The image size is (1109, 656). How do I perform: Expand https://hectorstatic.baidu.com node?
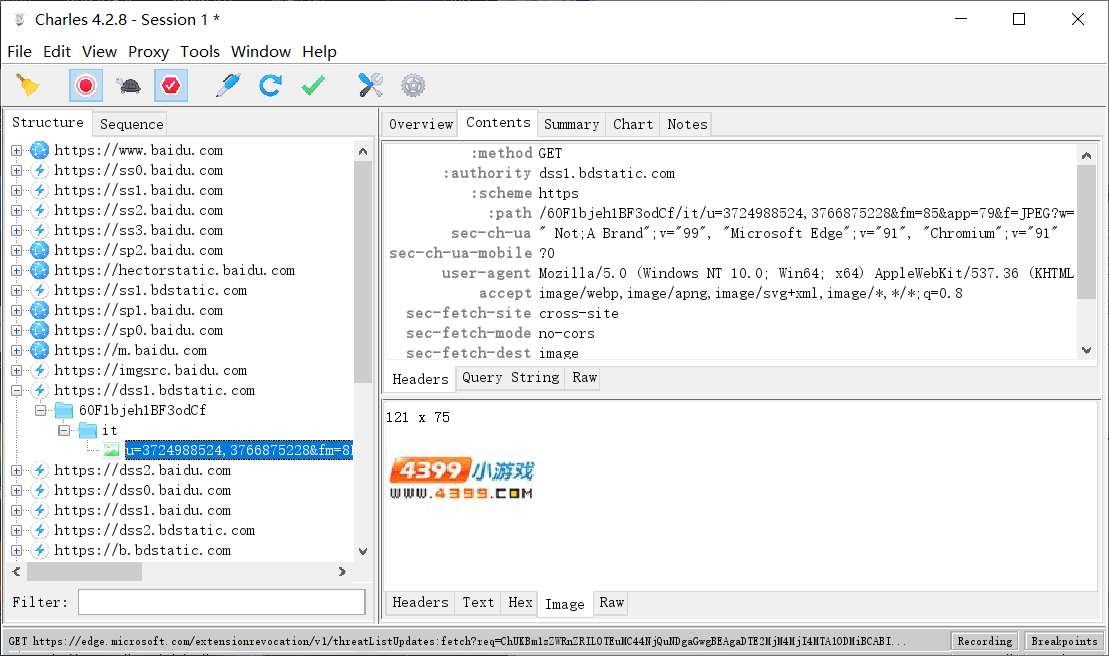tap(16, 271)
